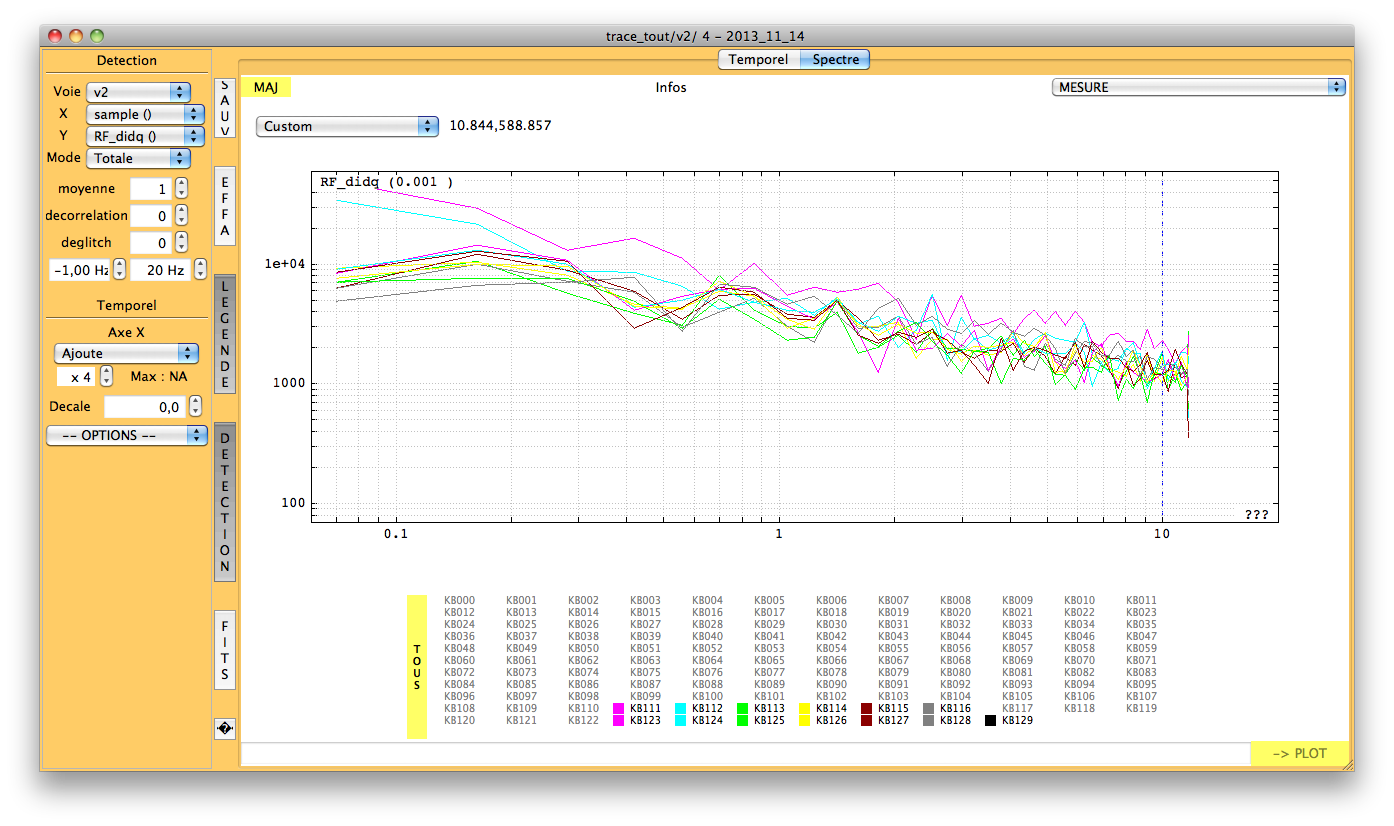
Task: Click the black swatch beside KB129
Action: pos(990,720)
